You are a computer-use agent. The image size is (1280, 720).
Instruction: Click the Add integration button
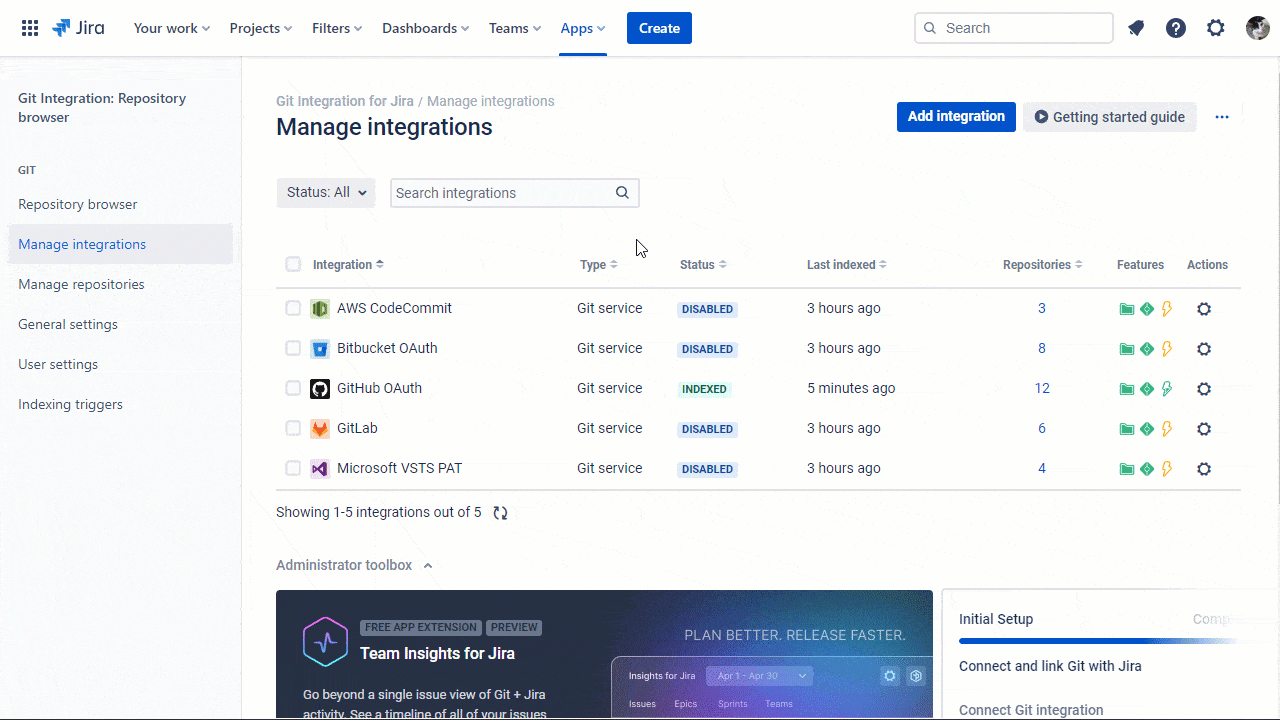[956, 117]
